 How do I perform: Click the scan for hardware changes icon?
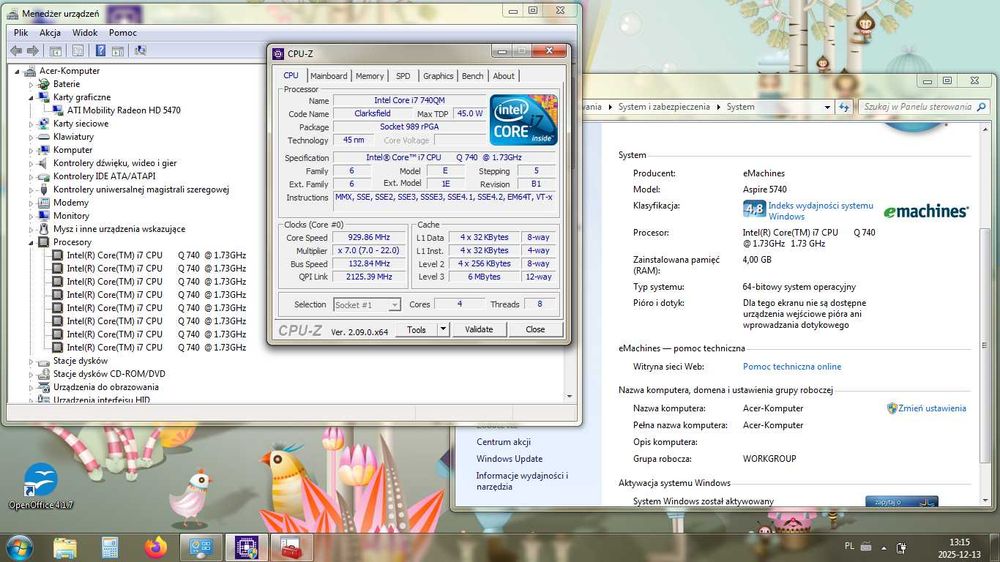[140, 51]
